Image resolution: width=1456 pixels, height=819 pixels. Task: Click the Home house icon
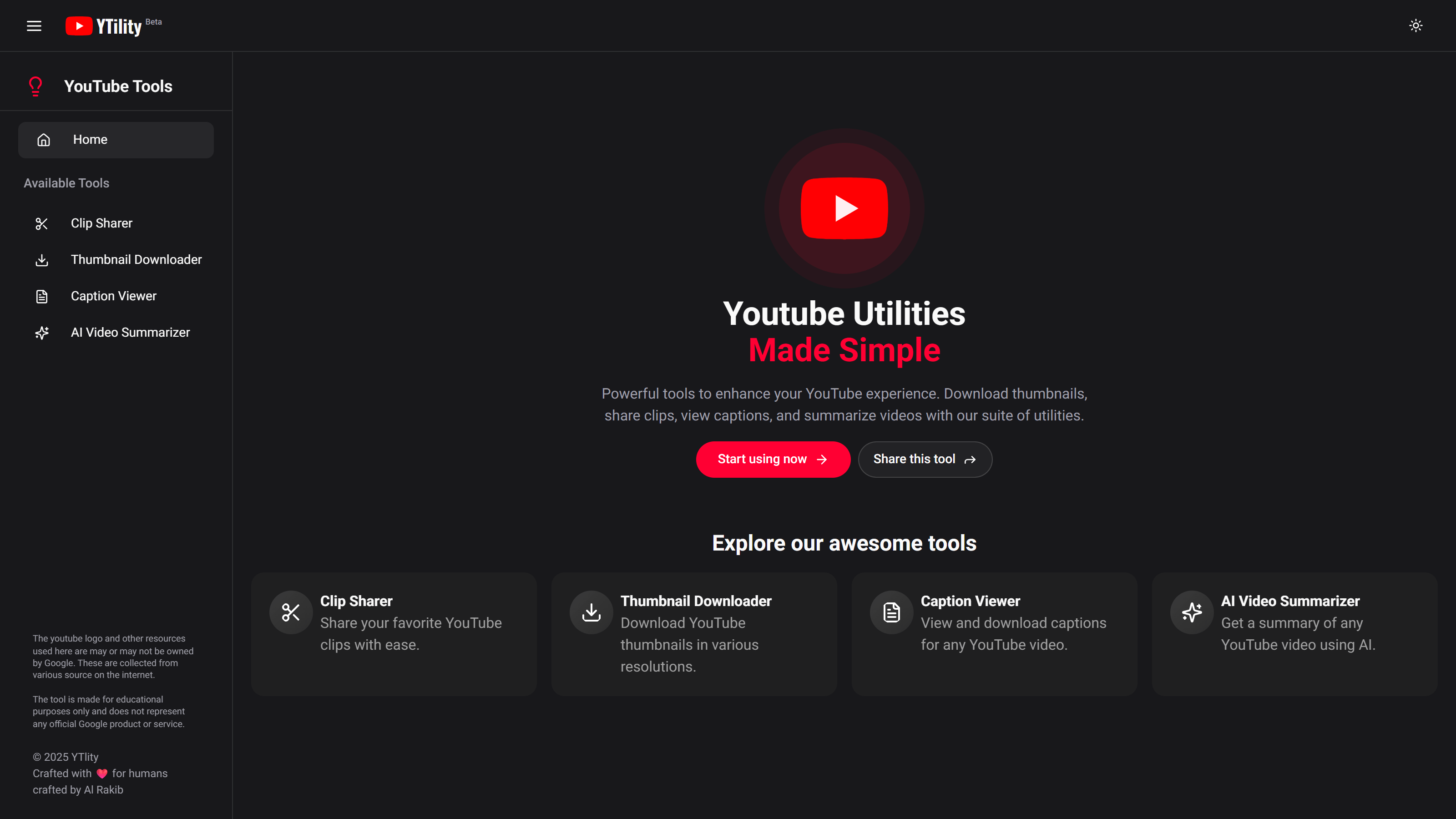pyautogui.click(x=44, y=140)
